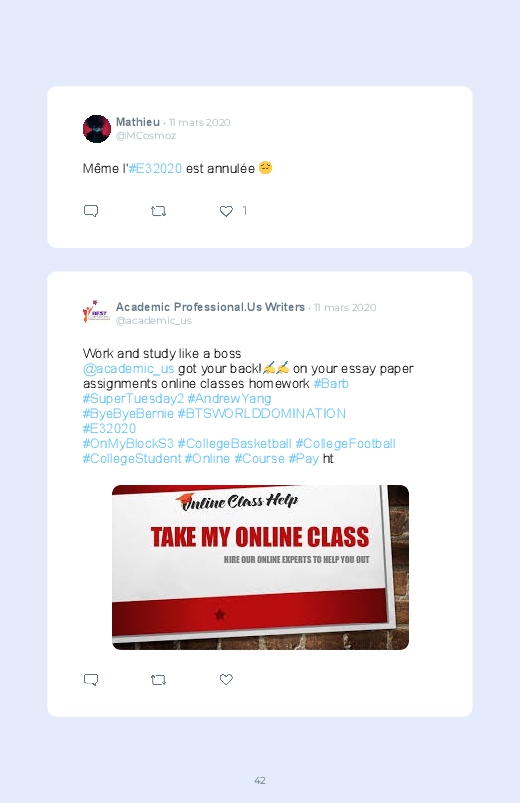Image resolution: width=520 pixels, height=803 pixels.
Task: Open Mathieu's profile avatar
Action: coord(97,129)
